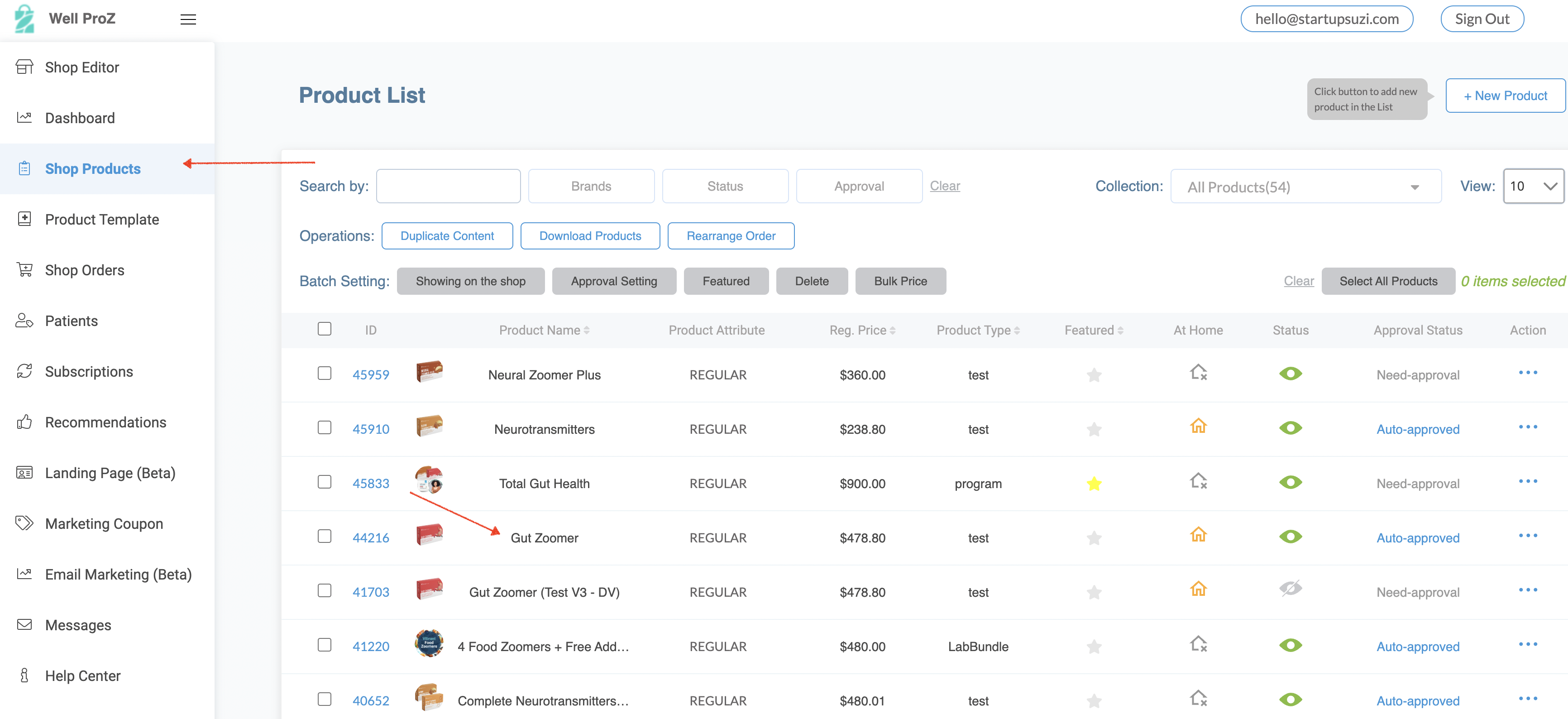Open the Approval filter dropdown
The height and width of the screenshot is (719, 1568).
click(x=859, y=186)
